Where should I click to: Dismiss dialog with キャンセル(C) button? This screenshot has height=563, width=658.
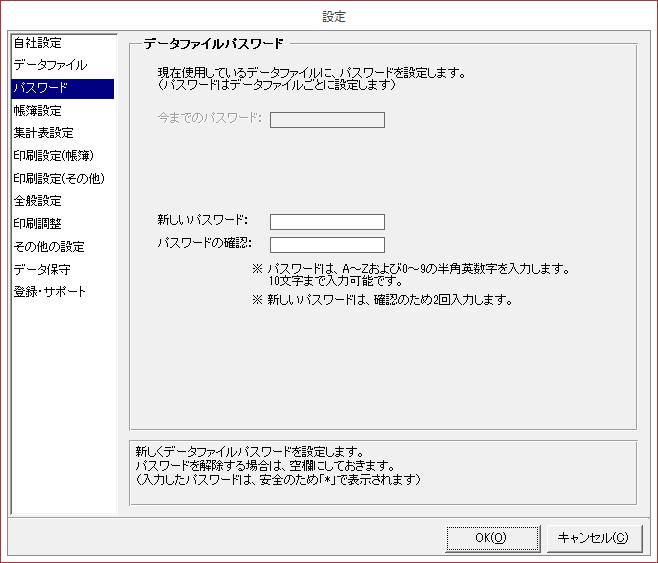595,538
